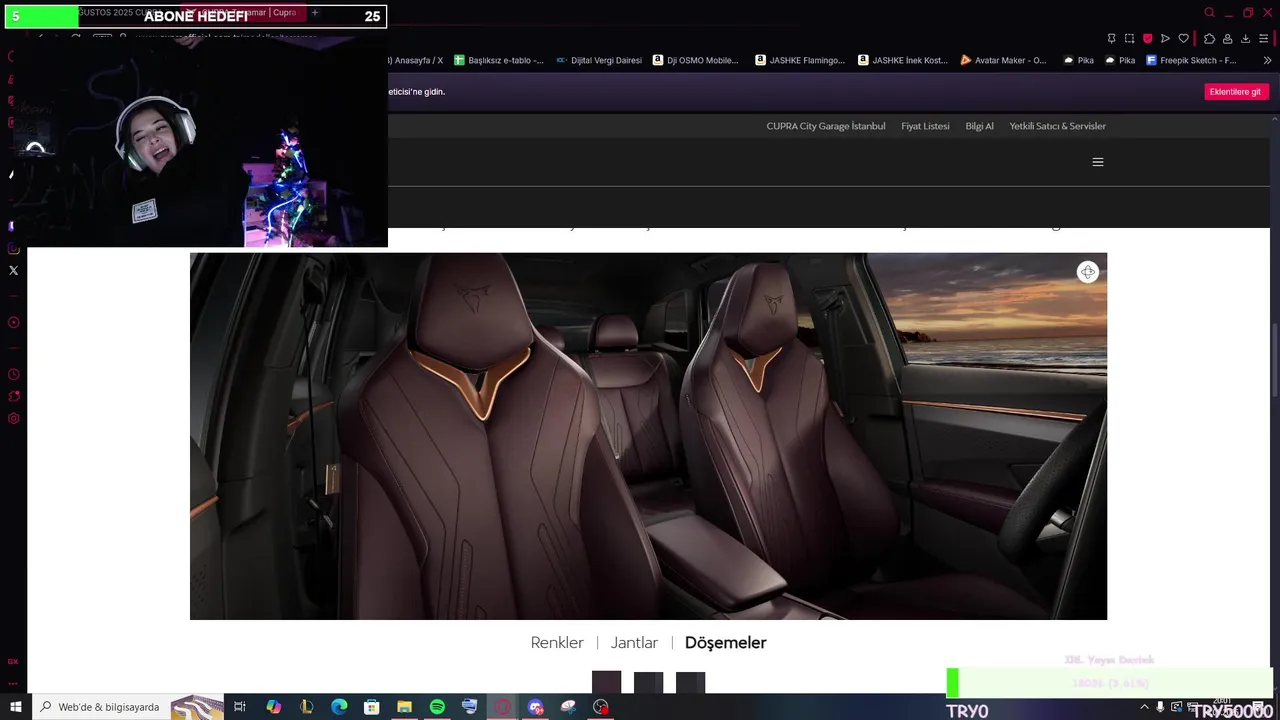Image resolution: width=1280 pixels, height=720 pixels.
Task: Open Microsoft Store from the taskbar
Action: click(371, 707)
